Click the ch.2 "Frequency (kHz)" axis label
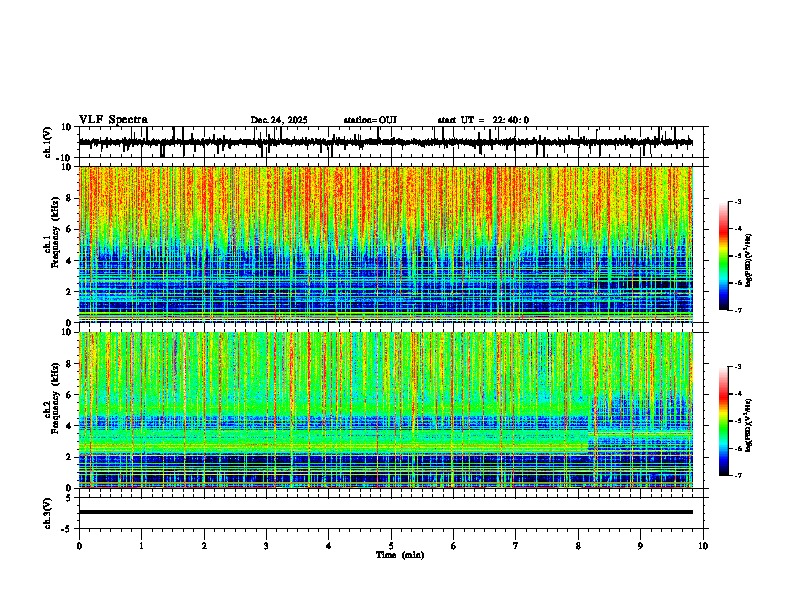The width and height of the screenshot is (792, 612). tap(55, 398)
